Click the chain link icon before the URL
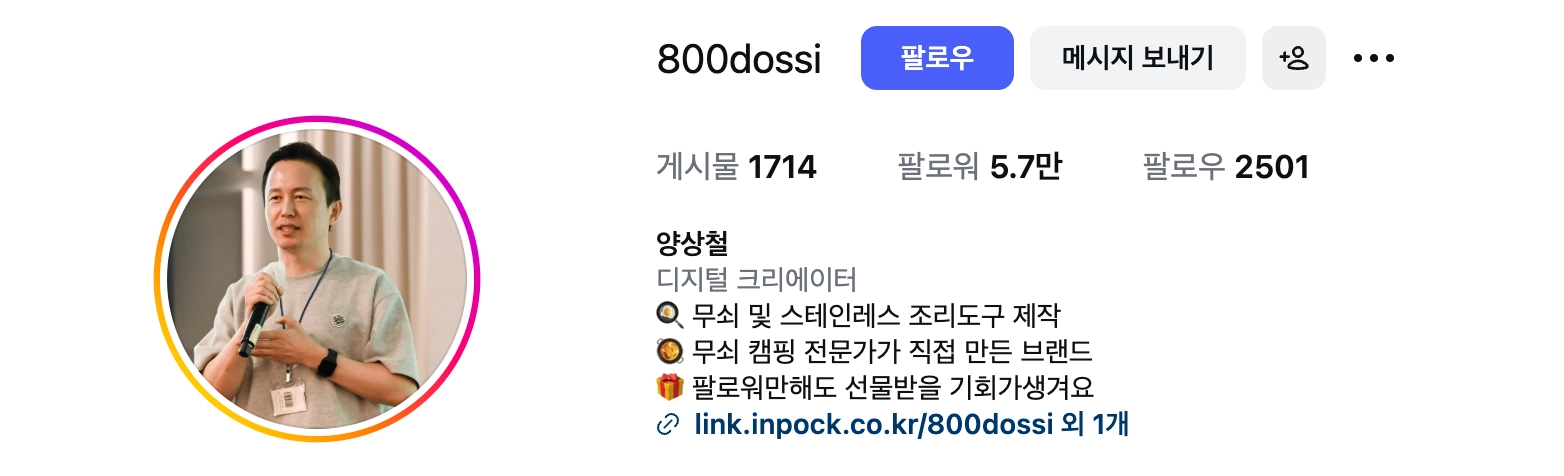The width and height of the screenshot is (1564, 476). click(x=668, y=424)
